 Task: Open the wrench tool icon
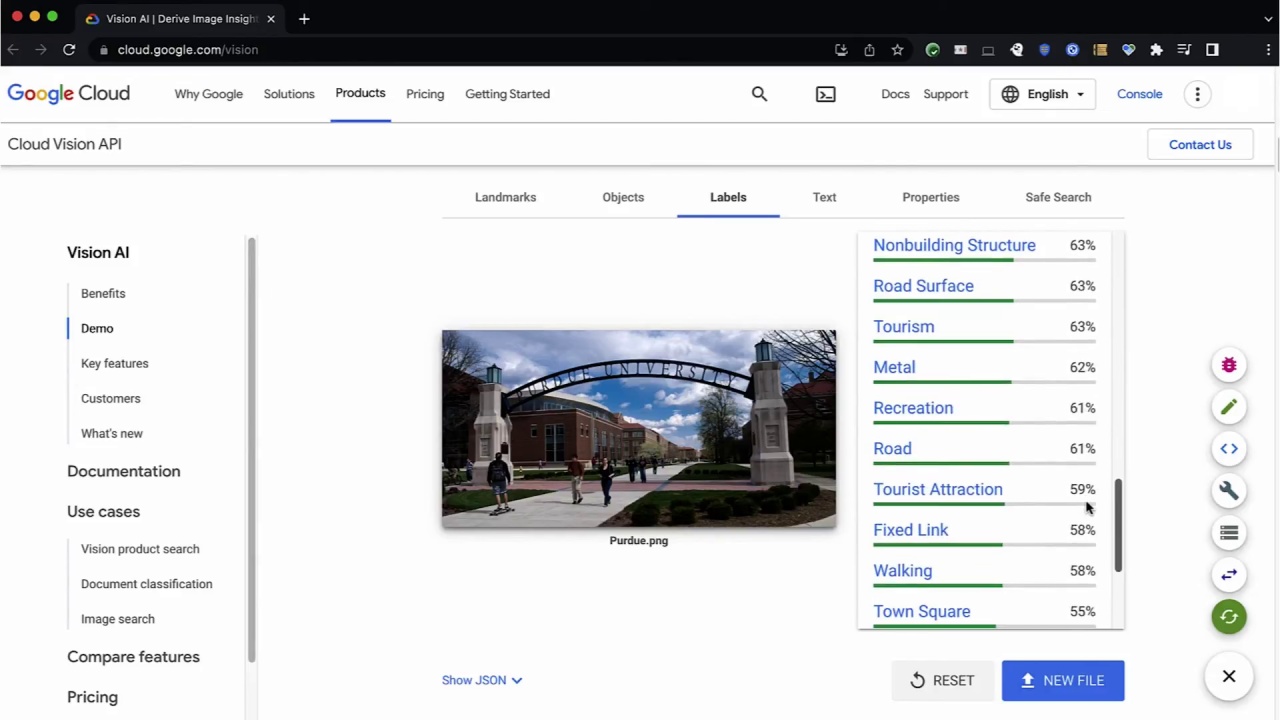[1229, 491]
